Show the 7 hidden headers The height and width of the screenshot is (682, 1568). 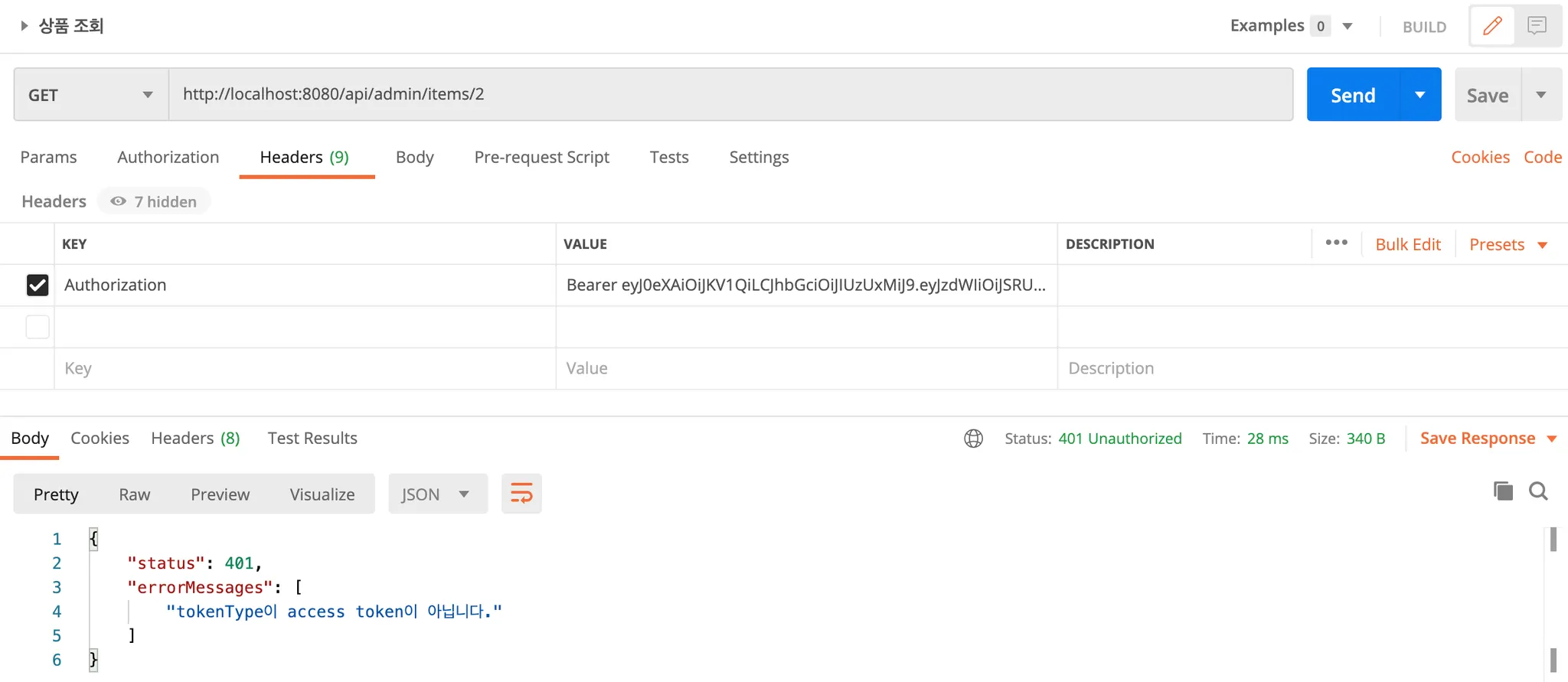tap(154, 201)
